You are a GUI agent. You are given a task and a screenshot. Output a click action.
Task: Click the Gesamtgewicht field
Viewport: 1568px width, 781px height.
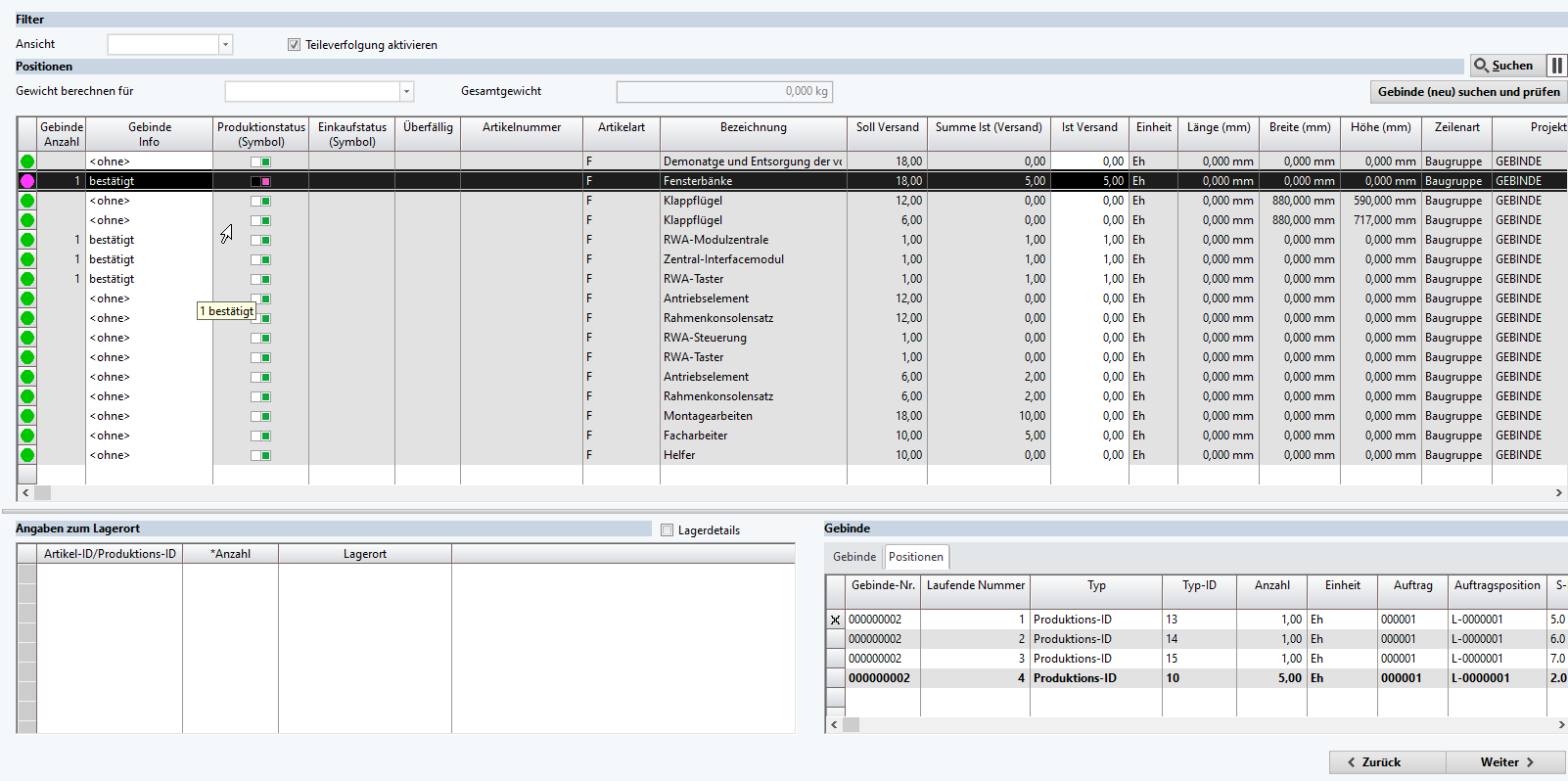point(723,91)
